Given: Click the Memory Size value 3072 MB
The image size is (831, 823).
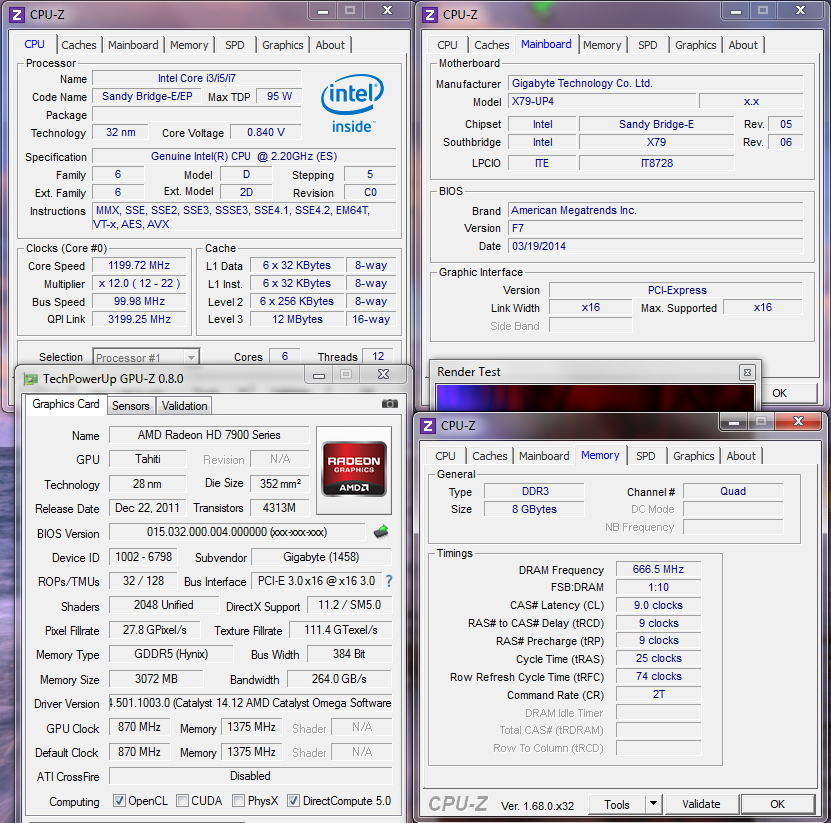Looking at the screenshot, I should tap(156, 679).
